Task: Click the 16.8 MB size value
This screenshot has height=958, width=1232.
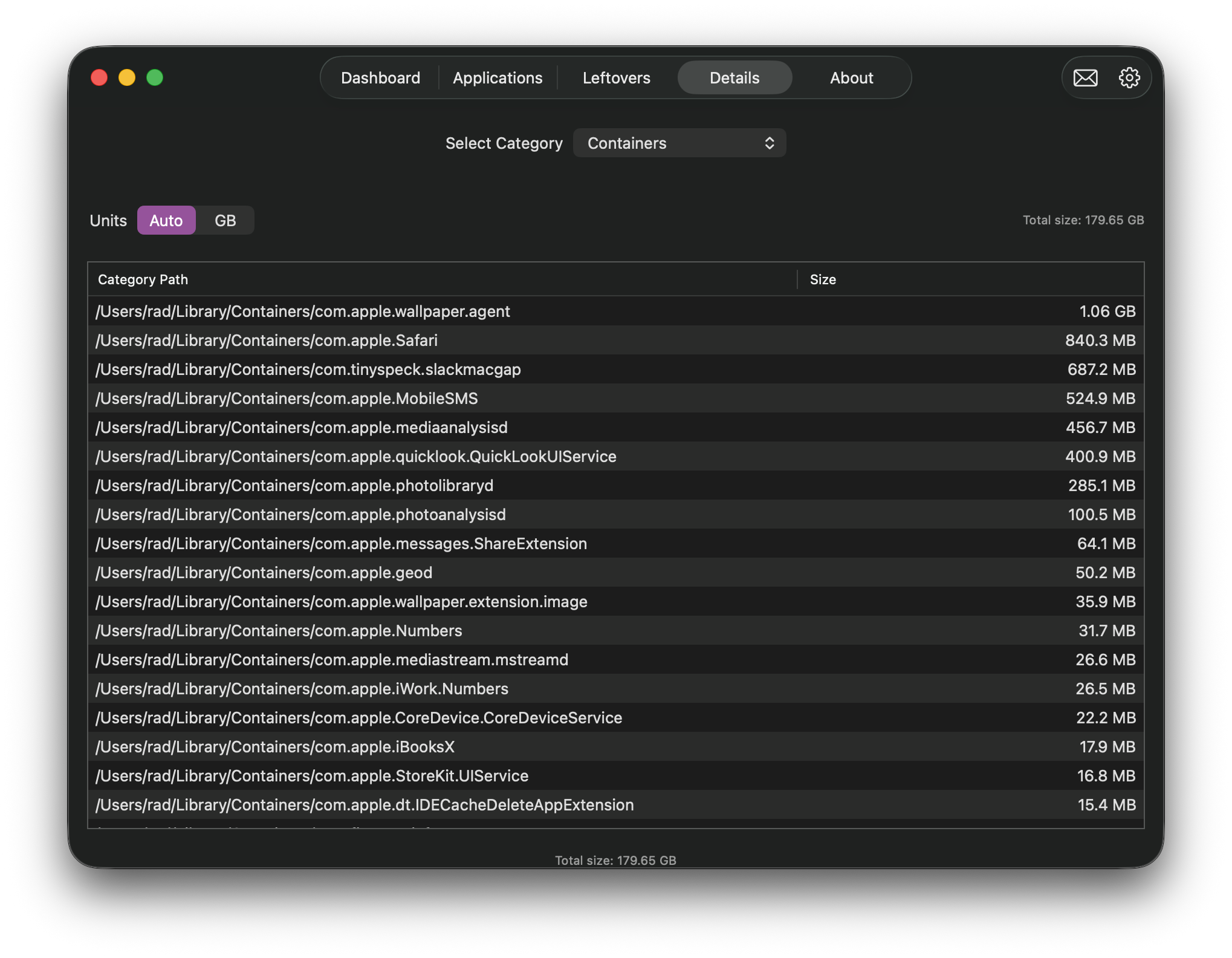Action: pyautogui.click(x=1106, y=776)
